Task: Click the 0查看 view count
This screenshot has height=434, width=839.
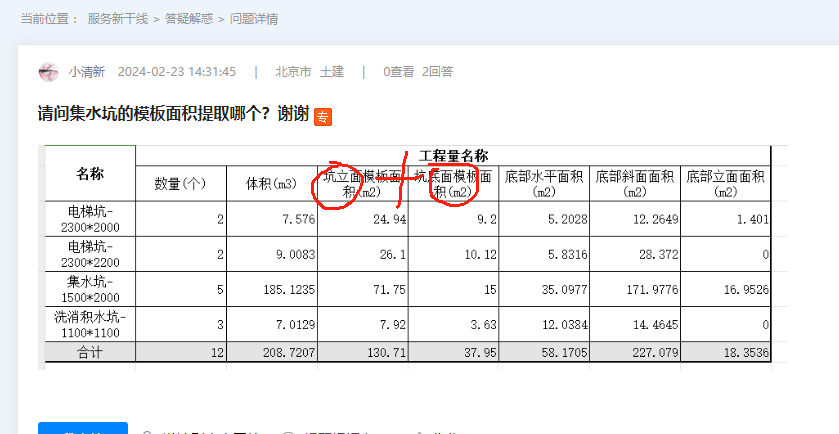Action: click(x=399, y=72)
